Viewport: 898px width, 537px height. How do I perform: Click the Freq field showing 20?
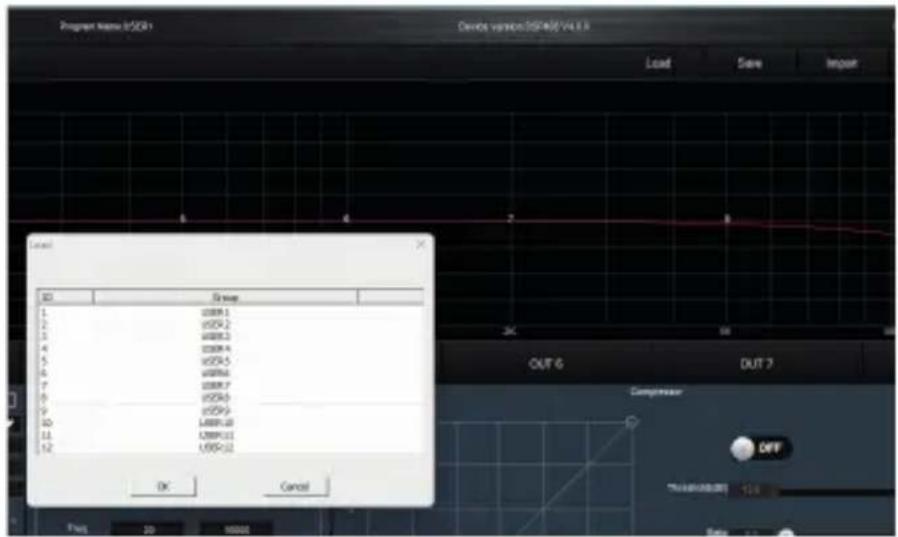tap(148, 530)
